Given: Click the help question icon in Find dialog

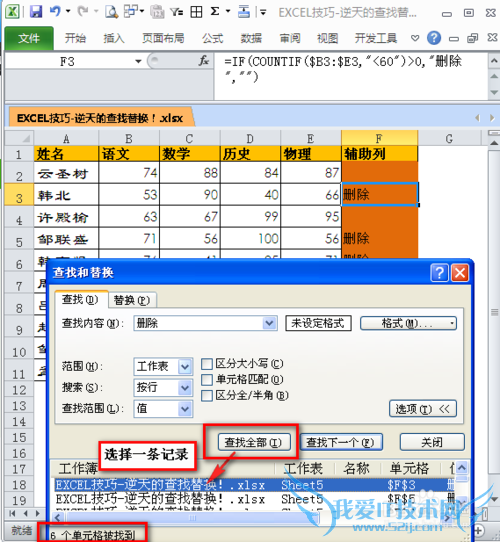Looking at the screenshot, I should (x=439, y=273).
